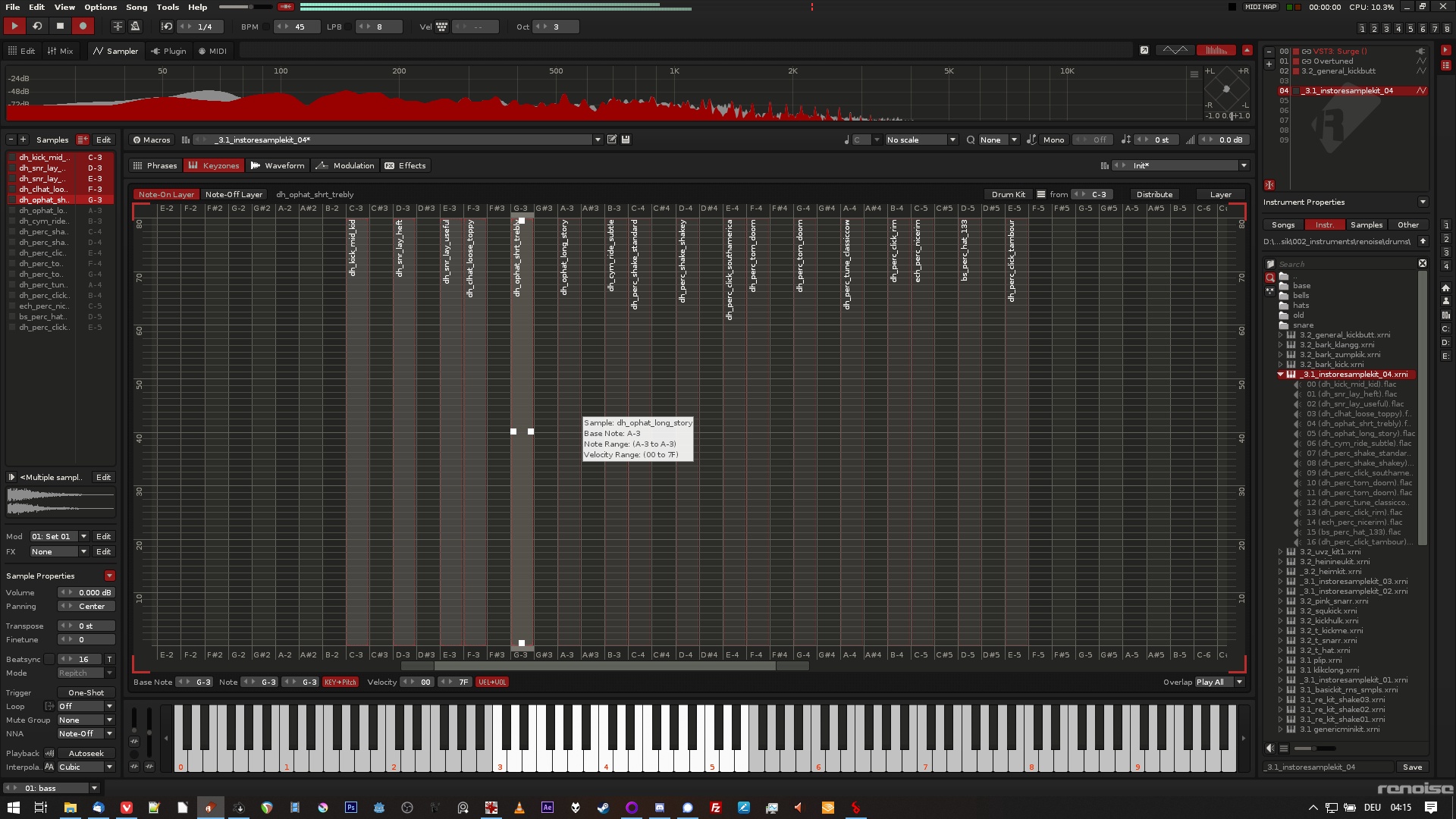1456x819 pixels.
Task: Click the Layer button
Action: click(x=1220, y=195)
